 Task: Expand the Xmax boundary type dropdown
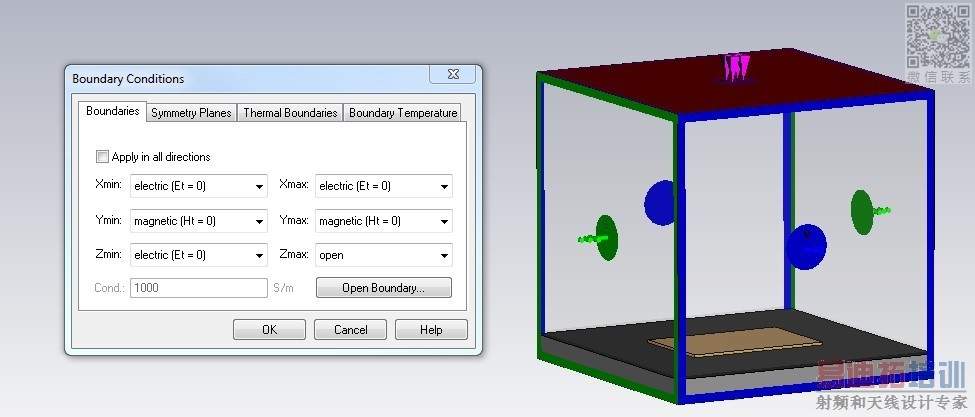[384, 186]
